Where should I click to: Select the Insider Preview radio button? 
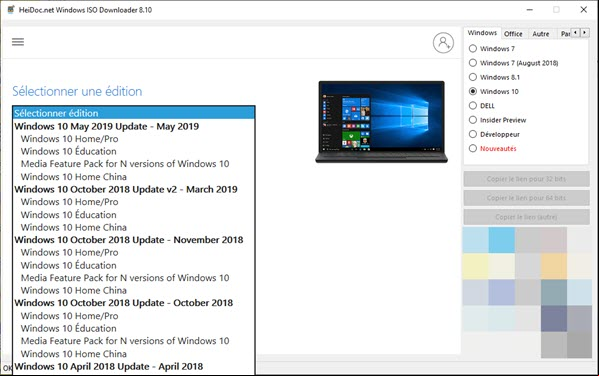473,120
